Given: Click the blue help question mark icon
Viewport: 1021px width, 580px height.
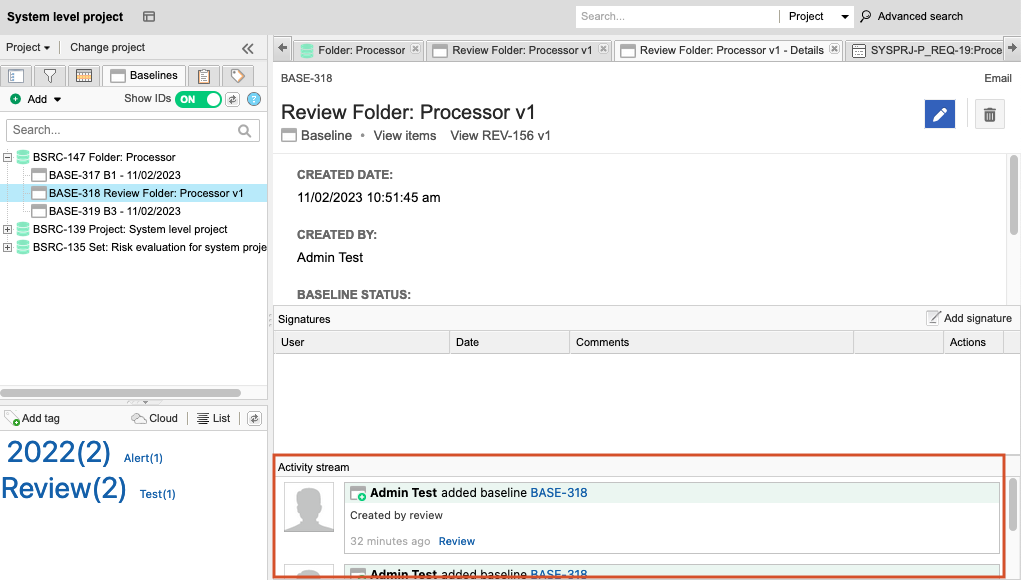Looking at the screenshot, I should [x=254, y=99].
